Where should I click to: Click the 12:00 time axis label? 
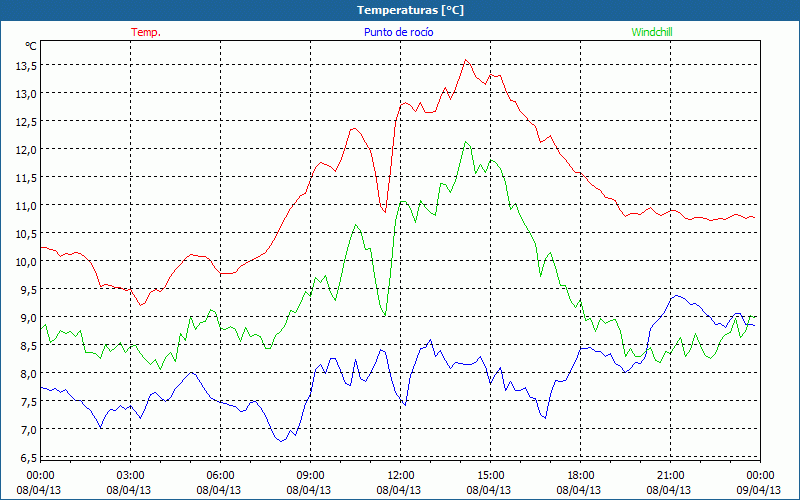[x=401, y=476]
